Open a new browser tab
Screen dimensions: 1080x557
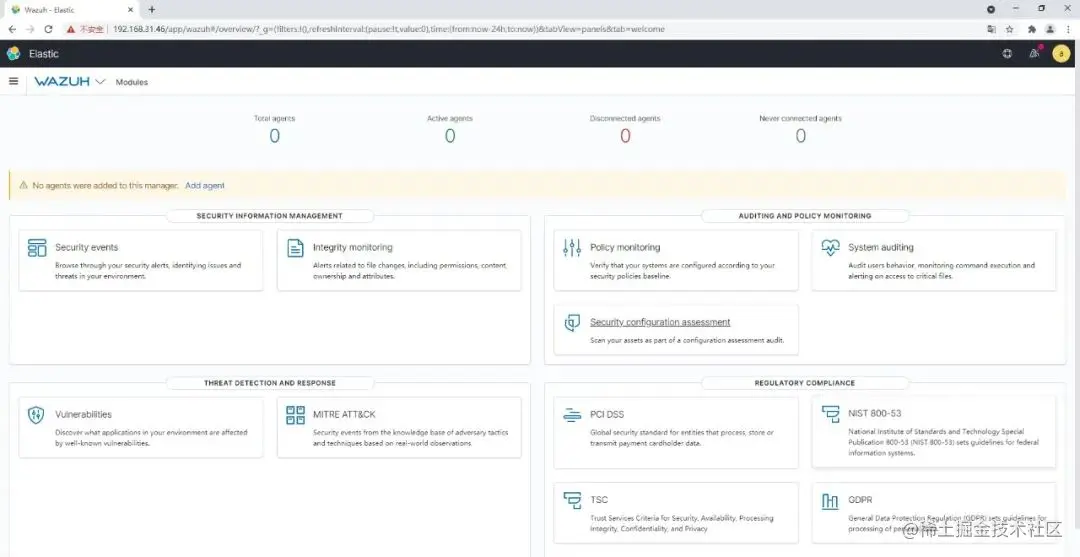152,10
